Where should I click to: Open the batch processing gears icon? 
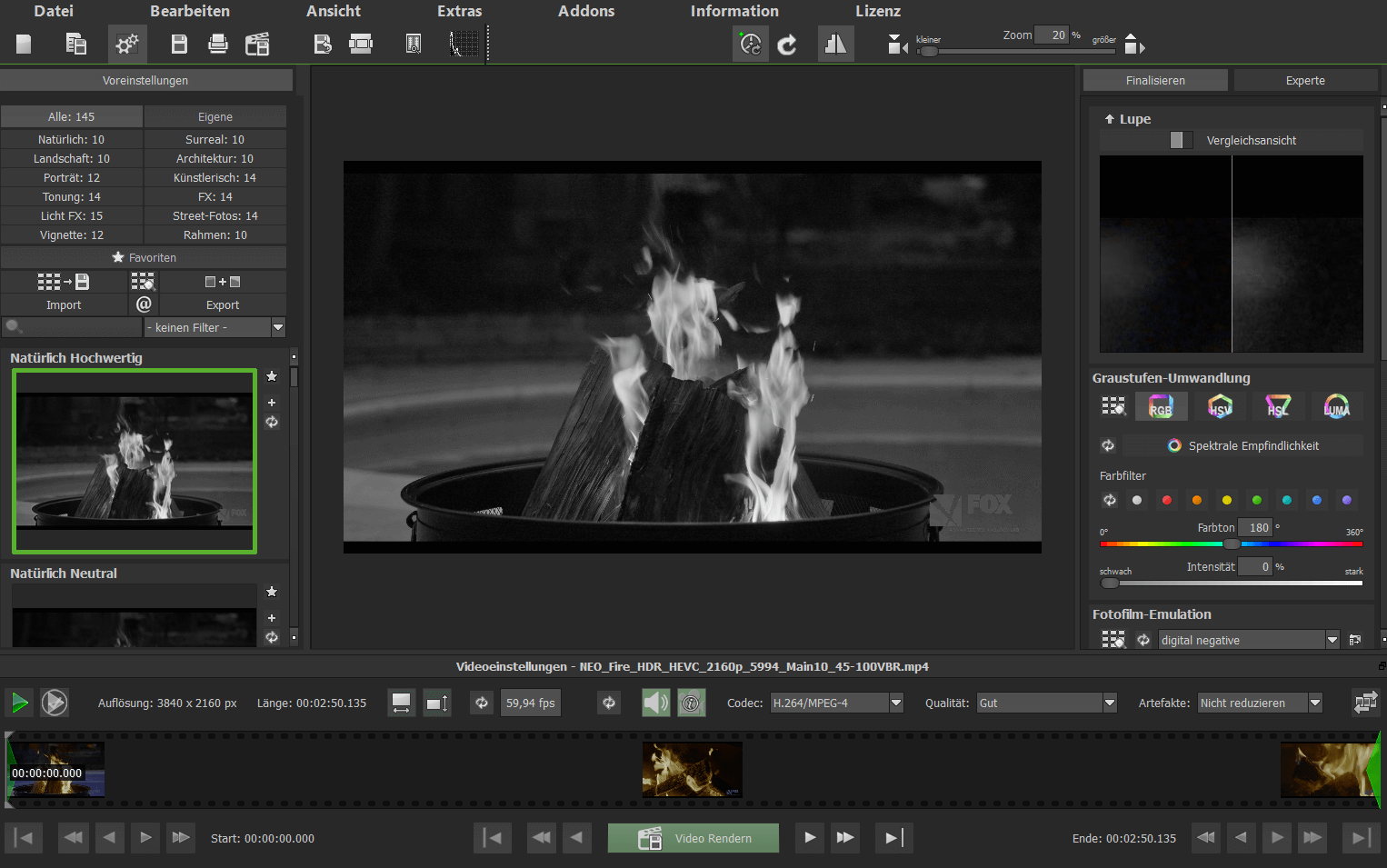pyautogui.click(x=127, y=44)
